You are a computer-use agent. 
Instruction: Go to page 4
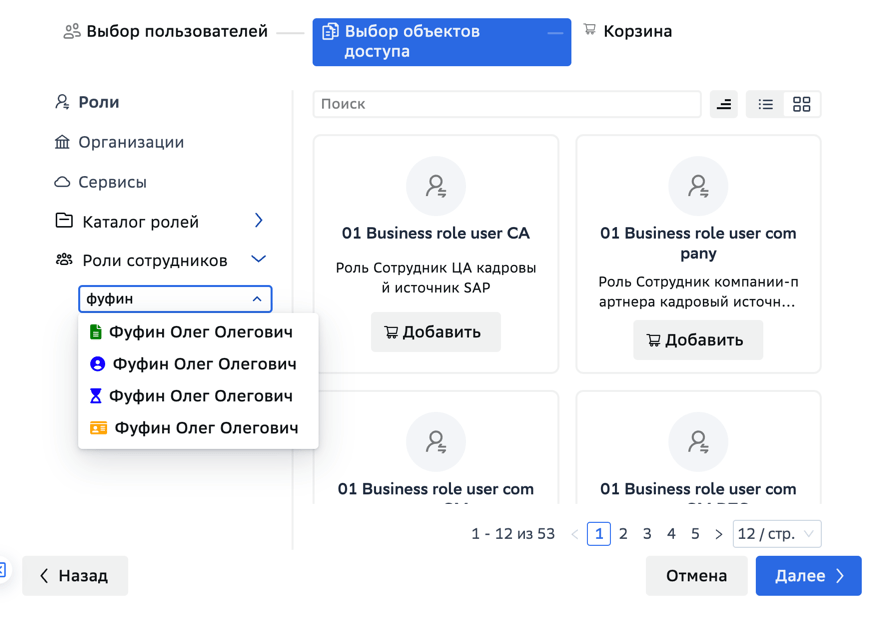(x=671, y=534)
